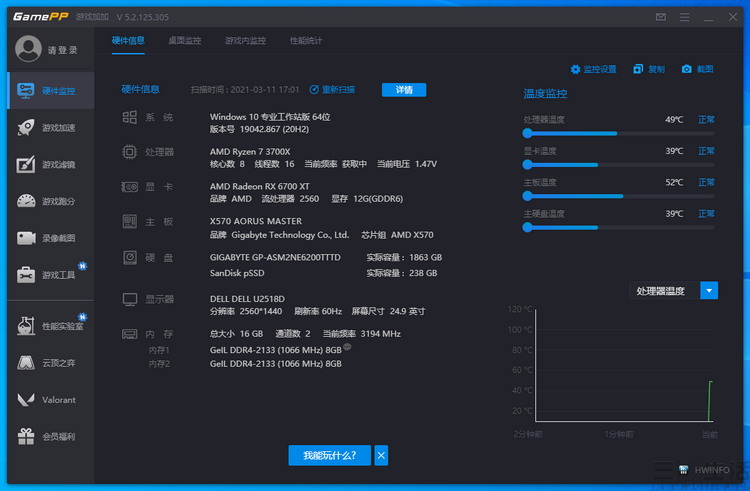Open 游戏跑分 gauge item
Image resolution: width=750 pixels, height=491 pixels.
tap(51, 201)
